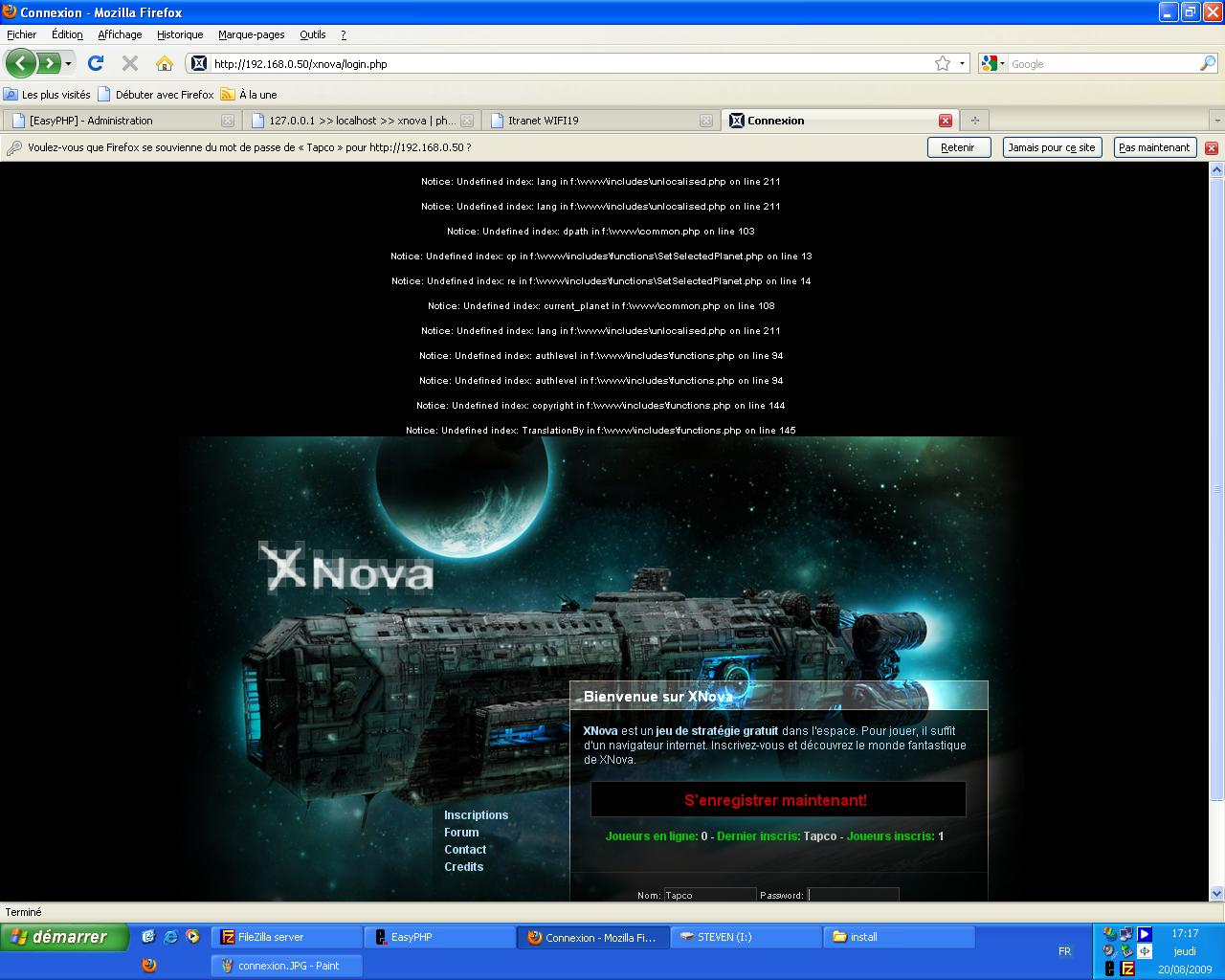Open the Édition menu
This screenshot has width=1225, height=980.
coord(67,34)
